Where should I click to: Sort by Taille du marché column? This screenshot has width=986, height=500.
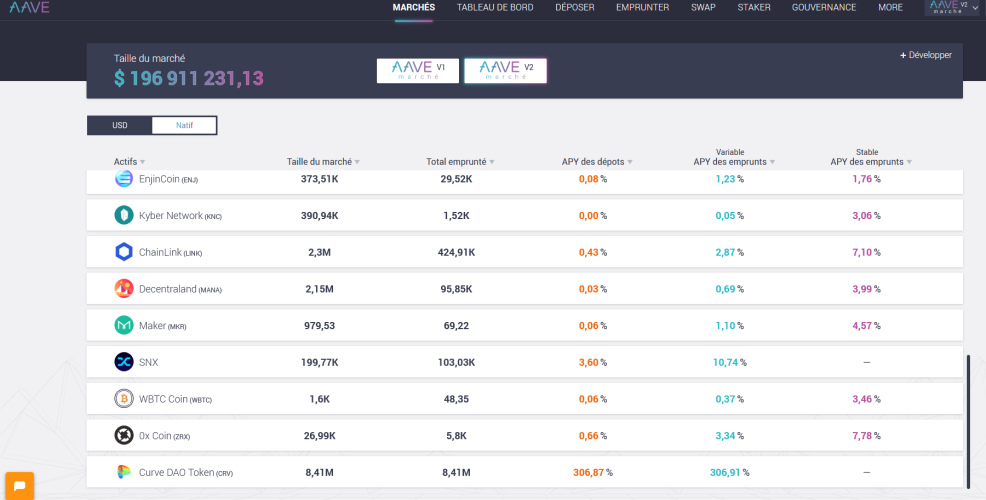click(323, 162)
